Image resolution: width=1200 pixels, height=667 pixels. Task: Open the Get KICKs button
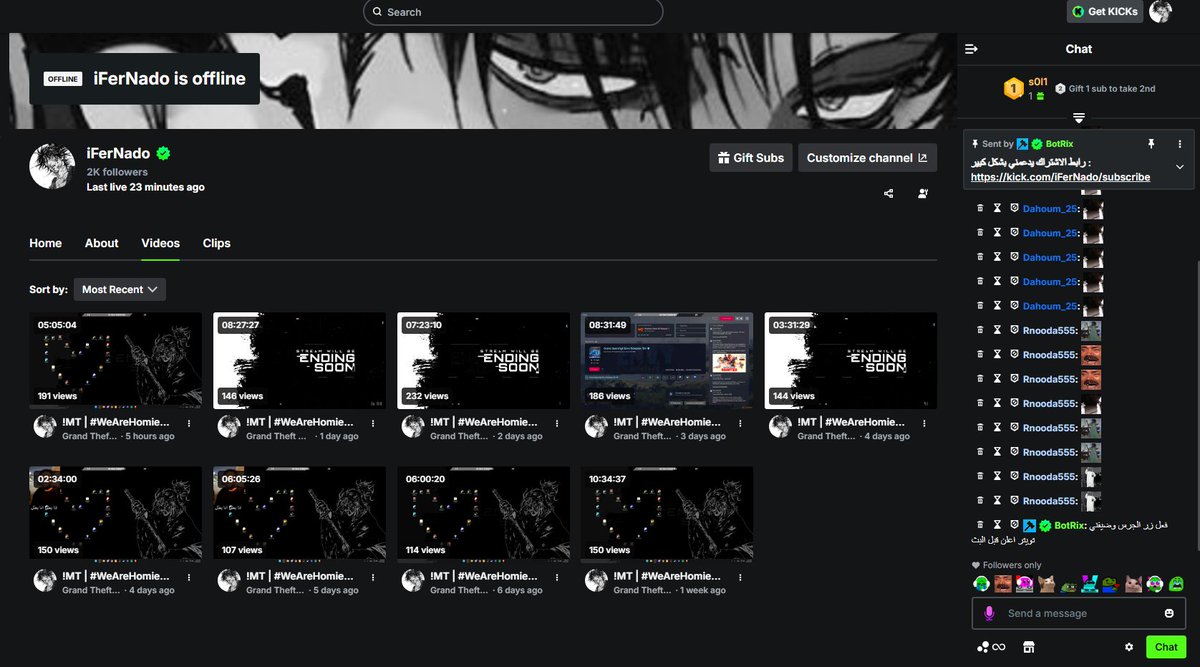click(x=1105, y=11)
